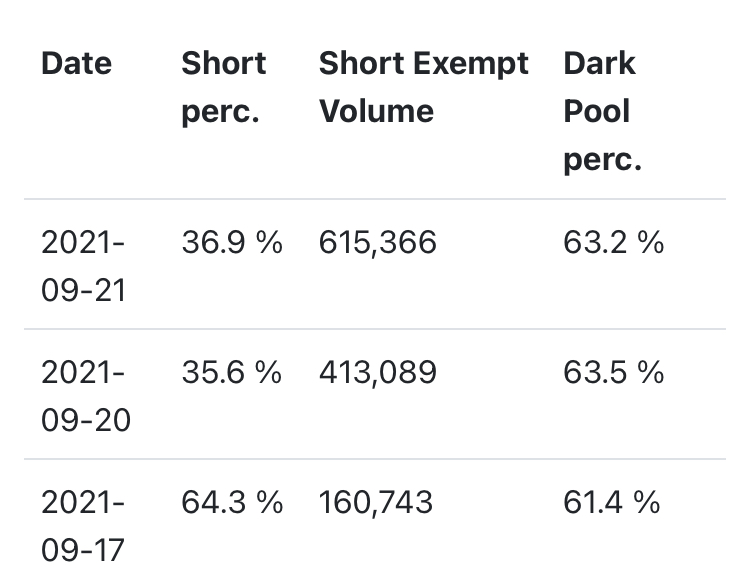Click the 36.9 % short percentage value

pos(231,242)
